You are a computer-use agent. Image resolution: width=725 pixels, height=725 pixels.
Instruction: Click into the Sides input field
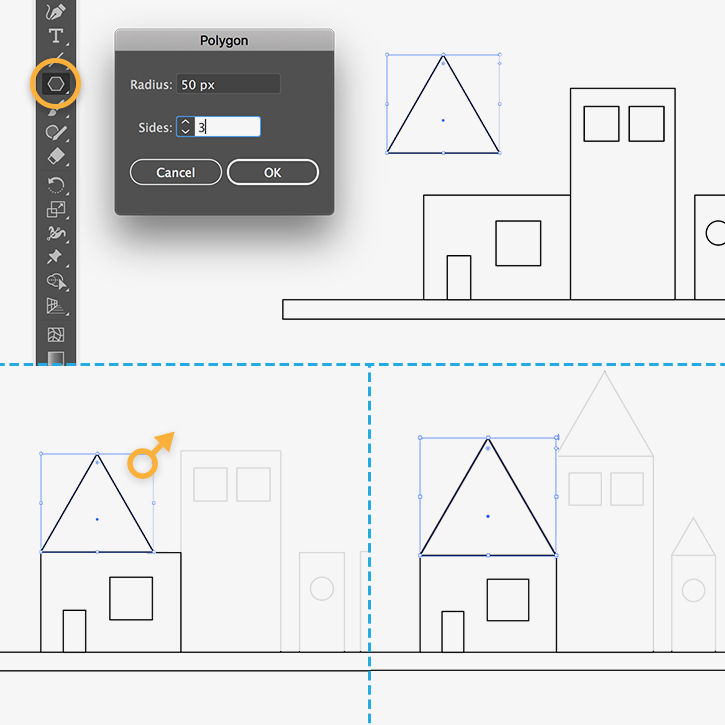pyautogui.click(x=227, y=127)
